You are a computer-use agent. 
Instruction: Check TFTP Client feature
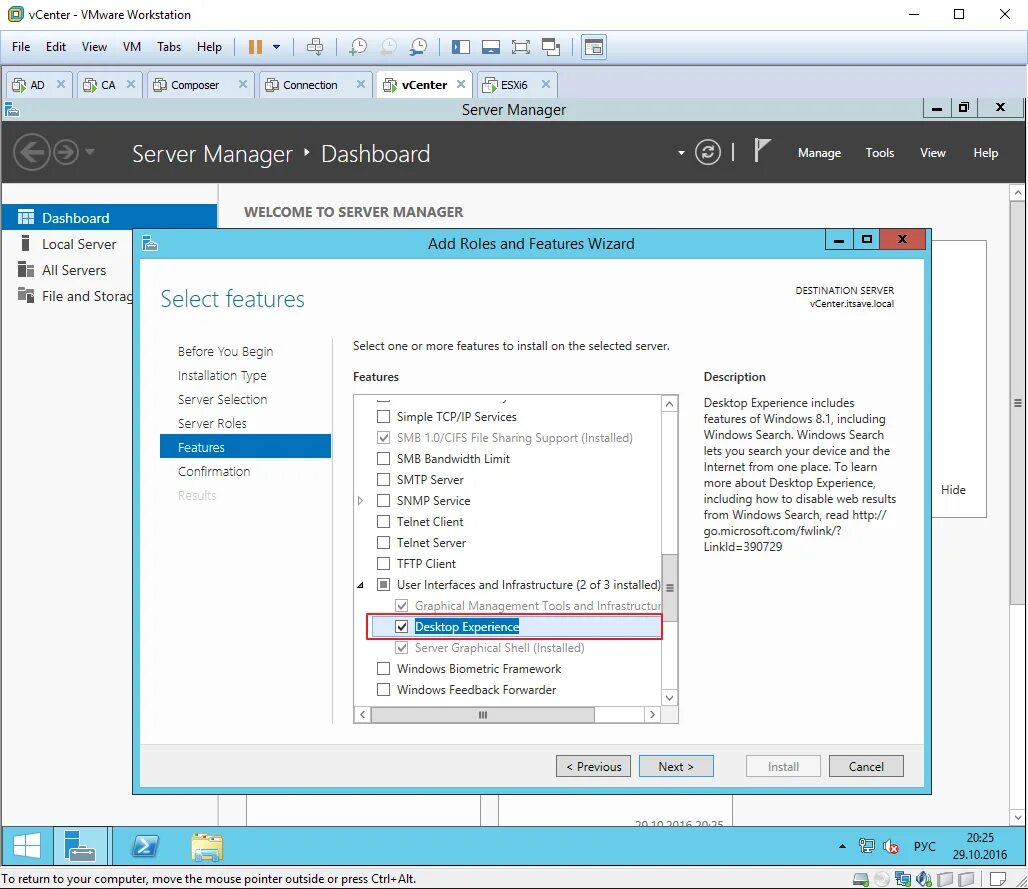click(384, 563)
